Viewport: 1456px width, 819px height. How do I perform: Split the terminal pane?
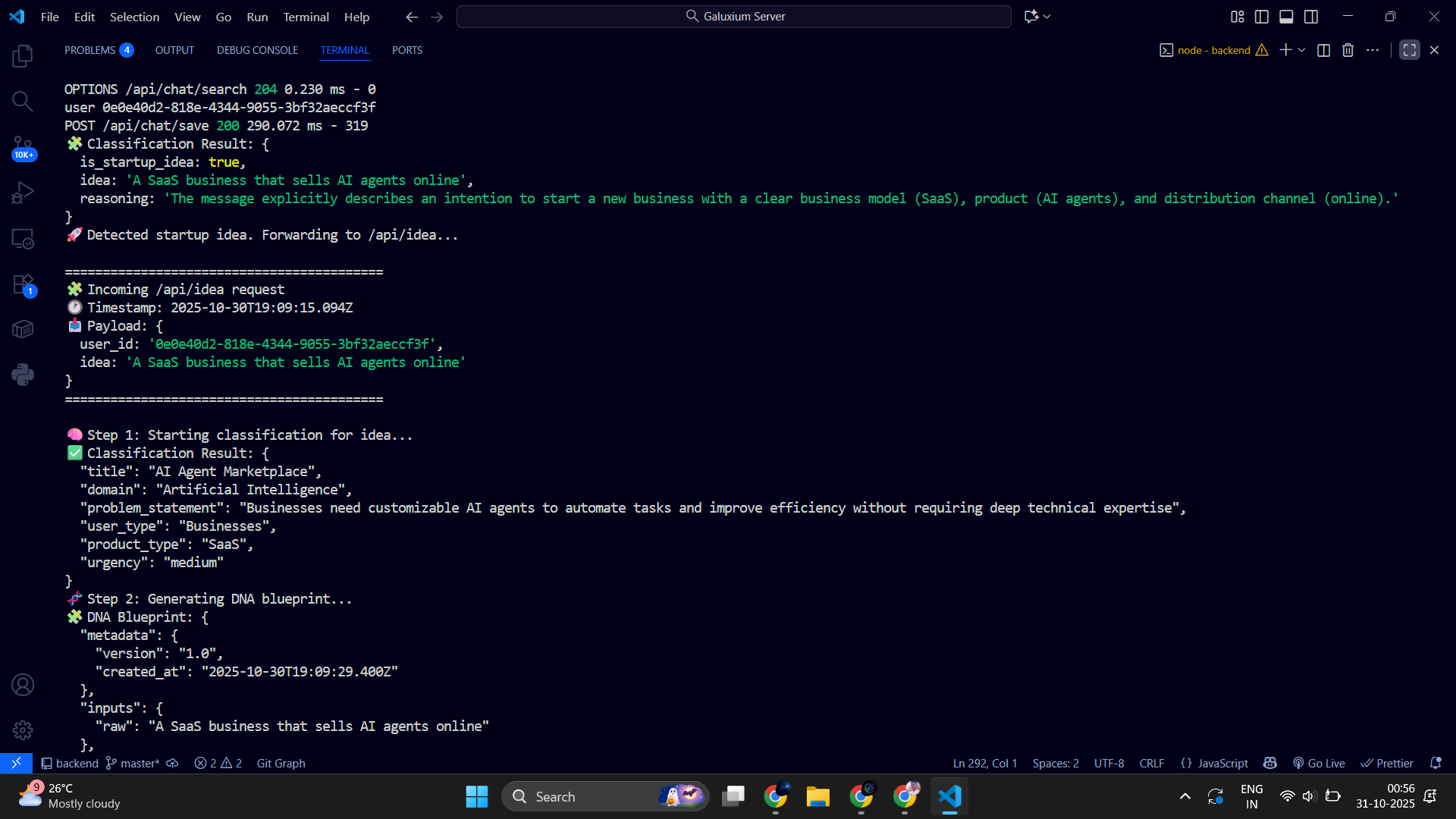[x=1323, y=50]
